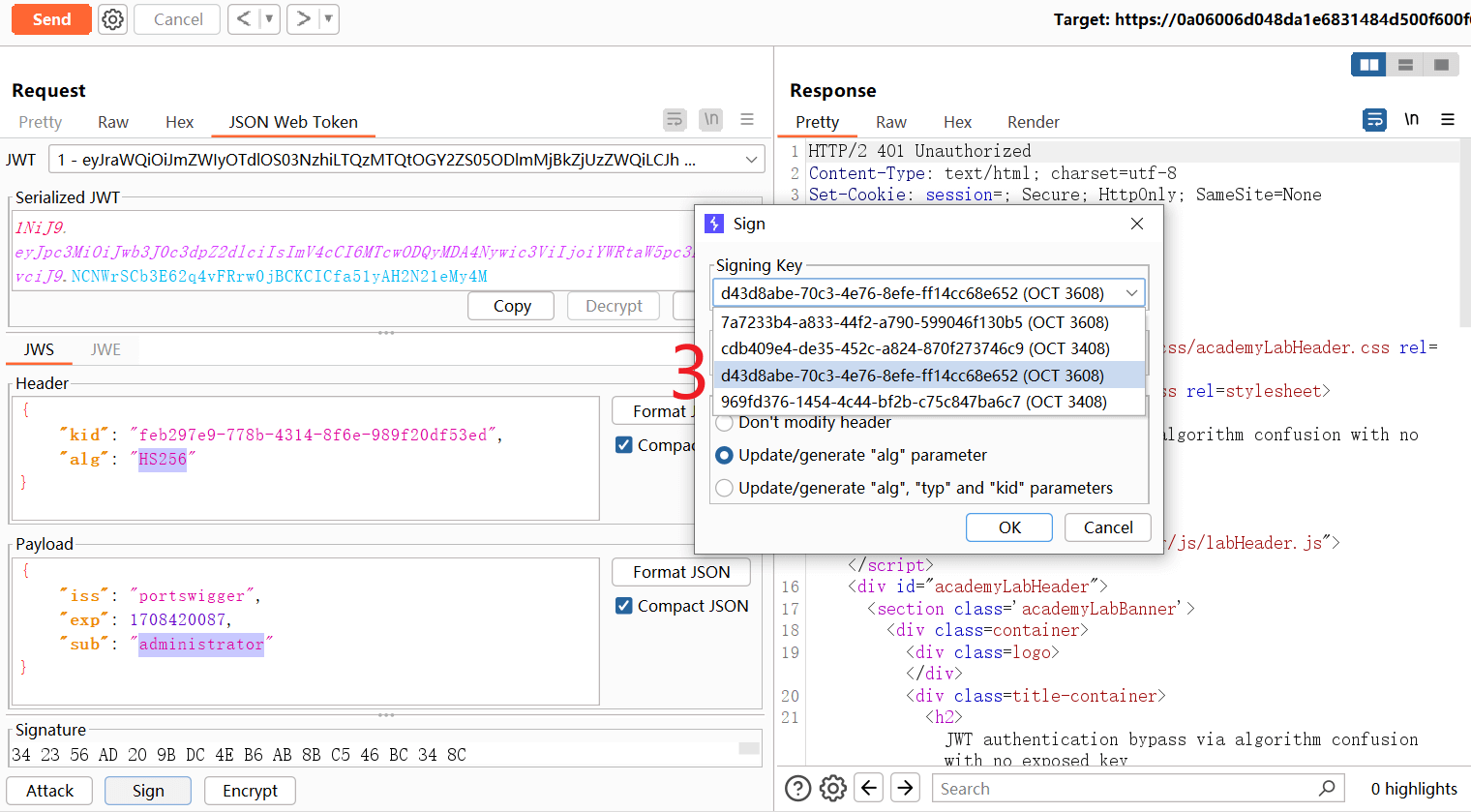Go to next request in history
The image size is (1471, 812).
(304, 19)
